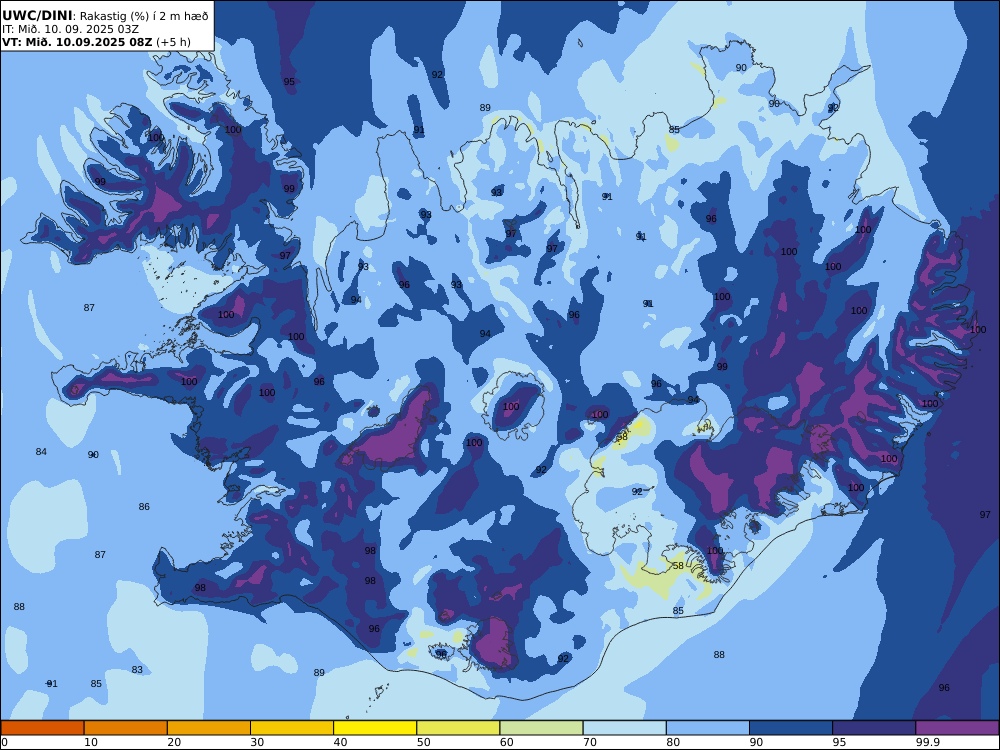This screenshot has height=750, width=1000.
Task: Click the '99.9' legend tick label
Action: point(926,742)
